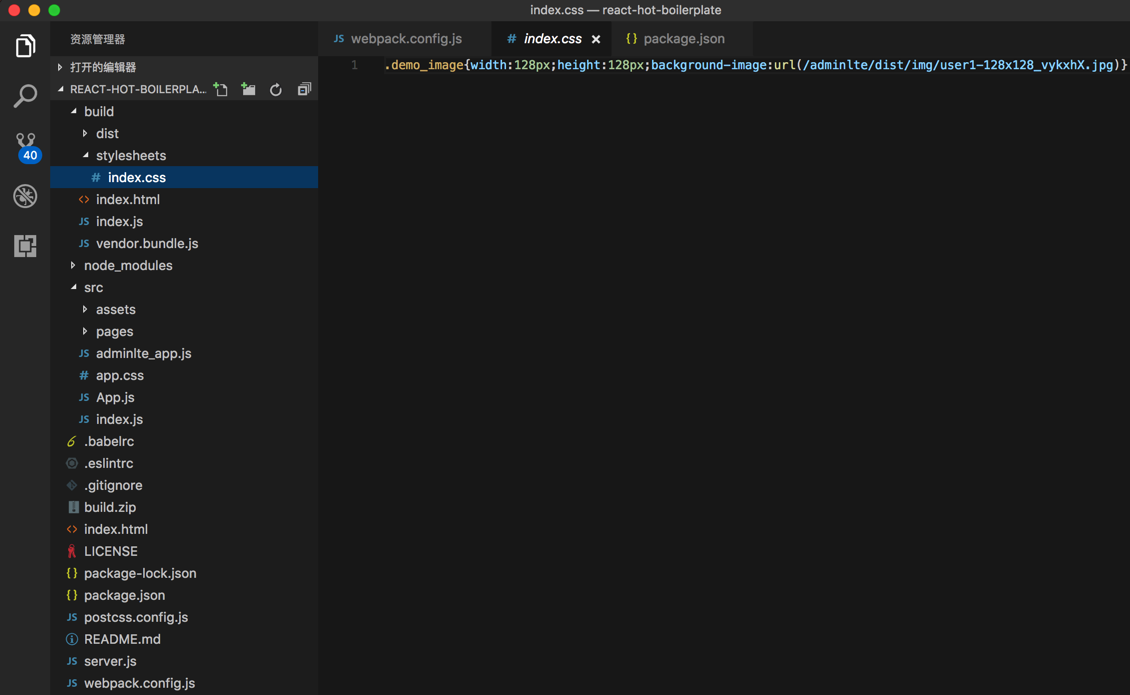Refresh the explorer file tree
The image size is (1130, 695).
276,89
